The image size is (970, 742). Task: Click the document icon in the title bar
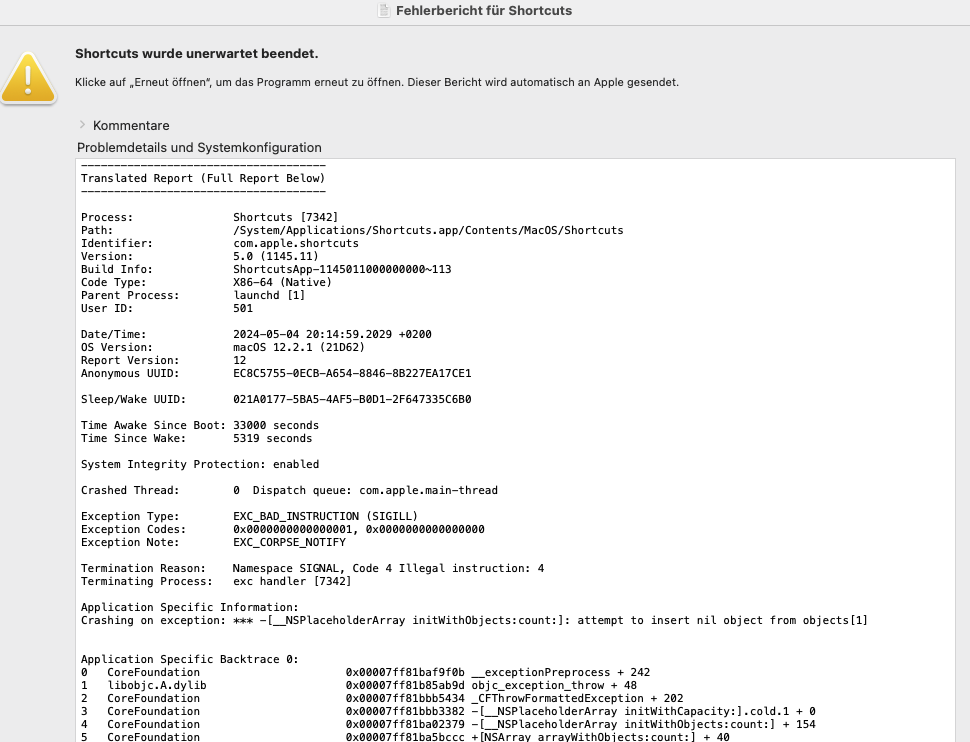(384, 11)
